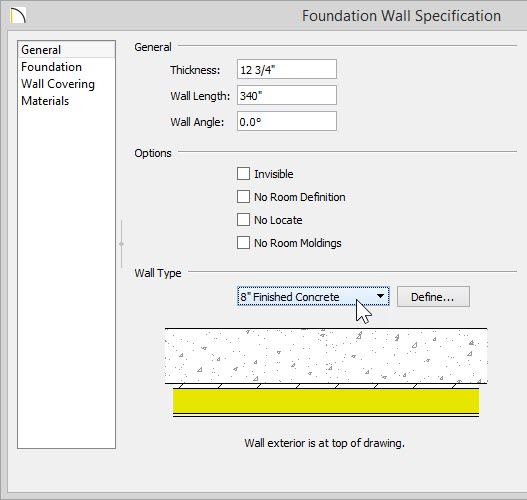The image size is (527, 500).
Task: Open the Foundation panel
Action: pyautogui.click(x=67, y=67)
